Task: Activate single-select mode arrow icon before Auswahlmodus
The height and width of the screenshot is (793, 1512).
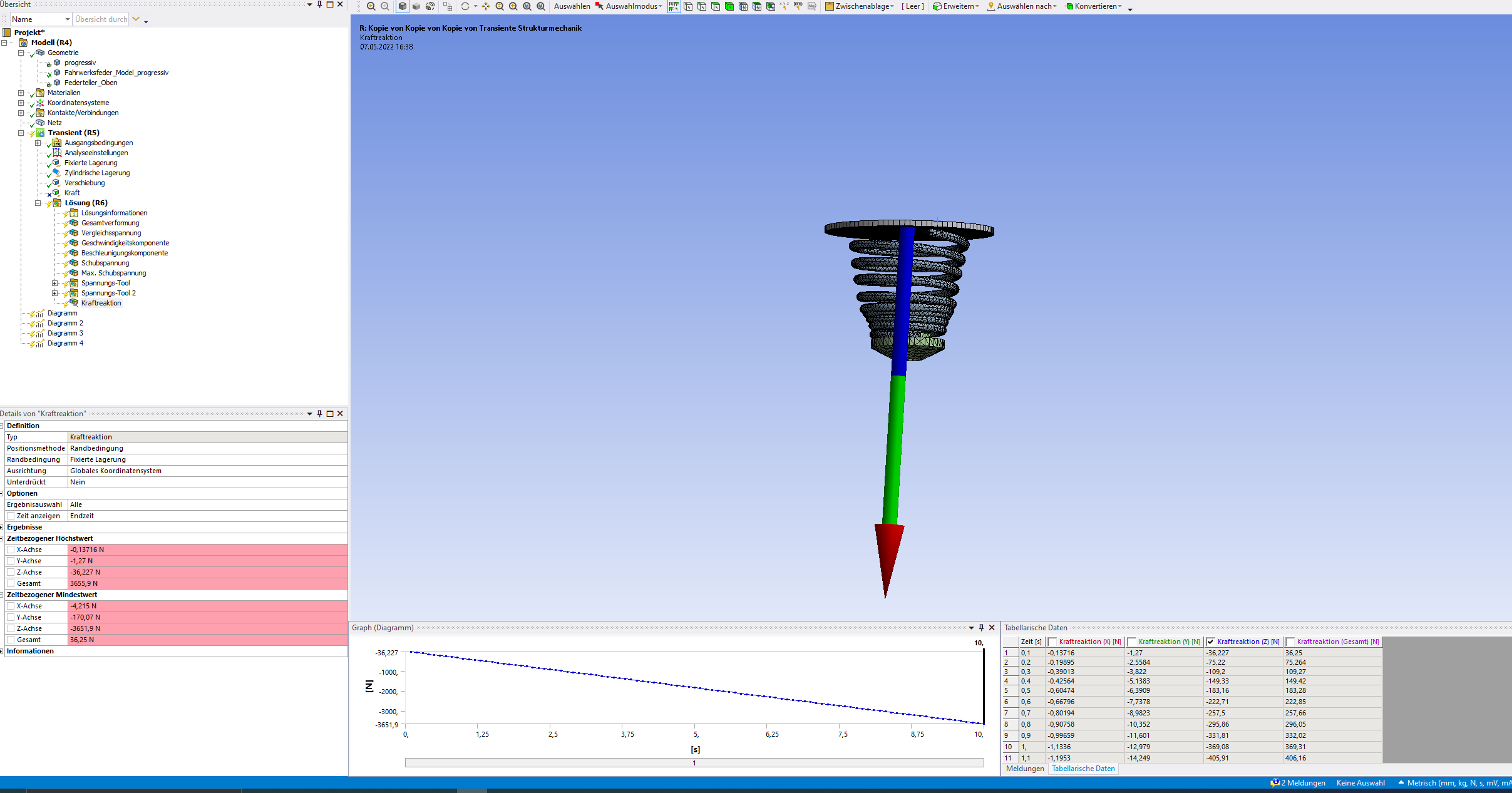Action: [599, 6]
